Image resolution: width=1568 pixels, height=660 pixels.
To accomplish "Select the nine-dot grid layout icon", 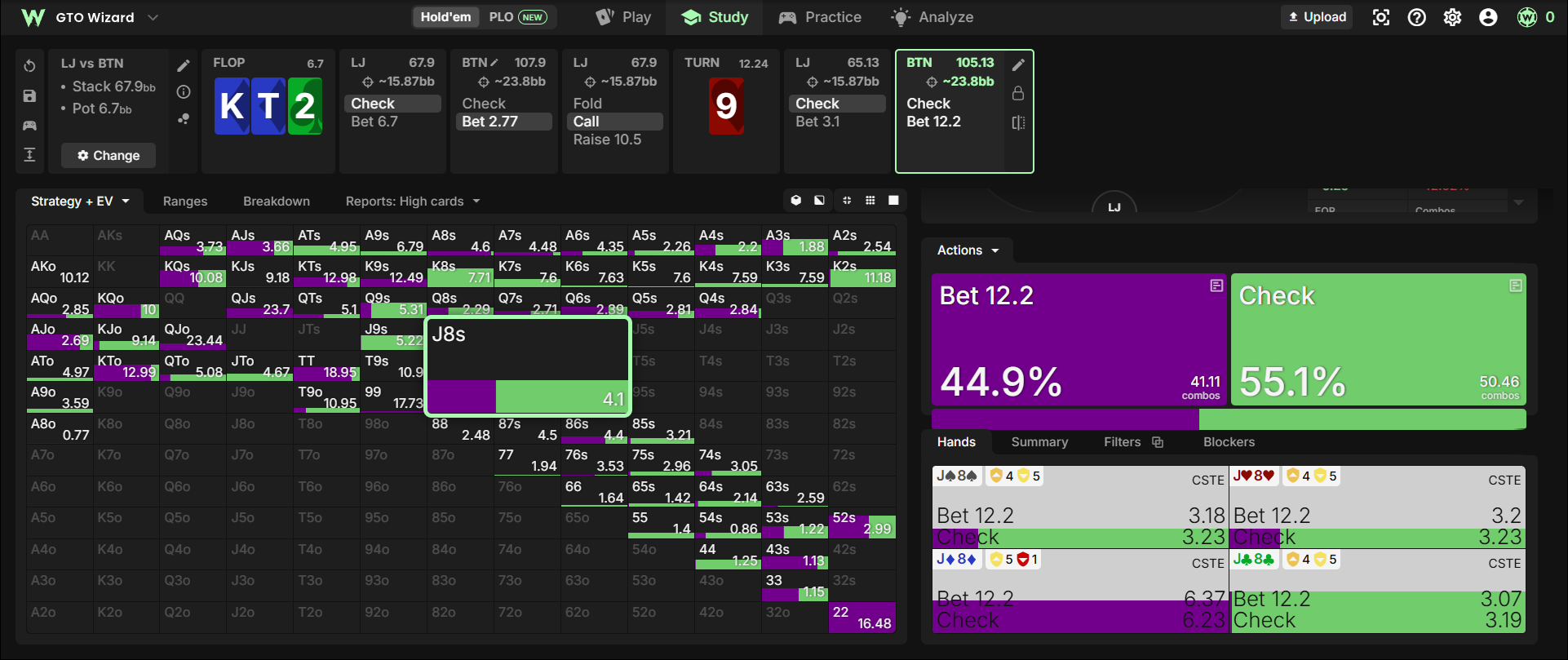I will click(870, 201).
